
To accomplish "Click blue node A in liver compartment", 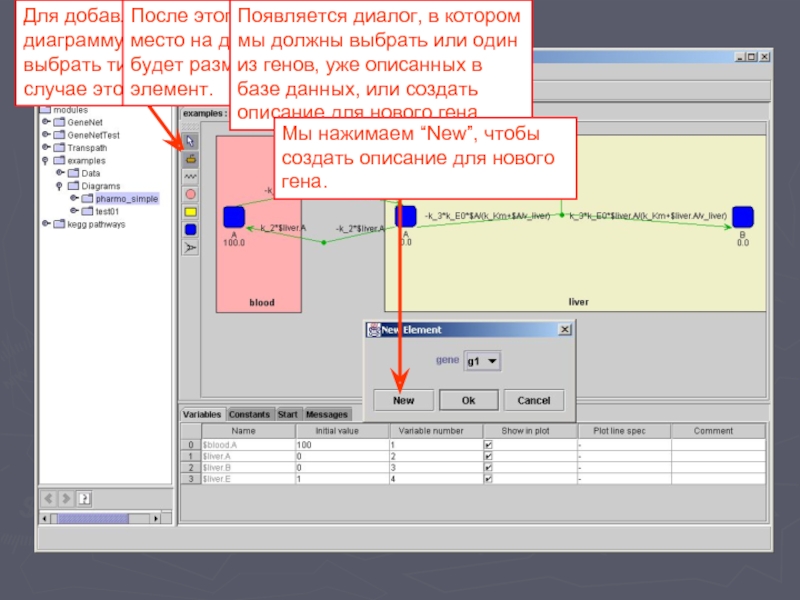I will click(406, 216).
